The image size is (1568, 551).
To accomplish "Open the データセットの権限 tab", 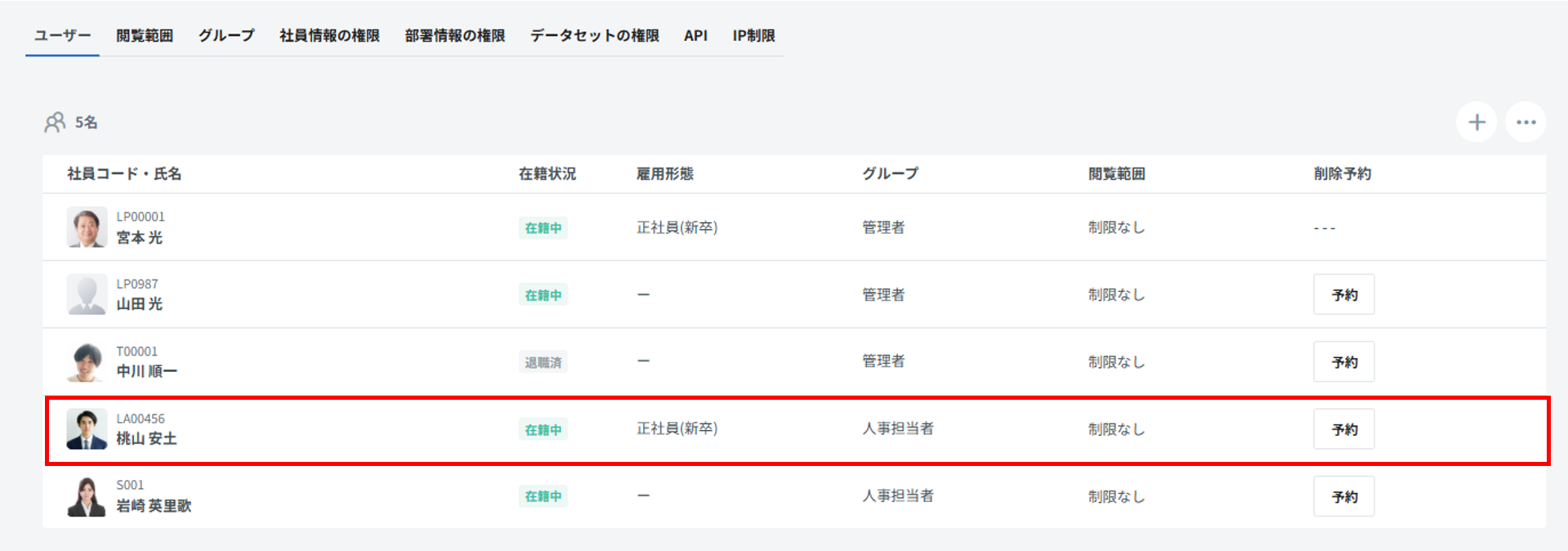I will click(594, 36).
